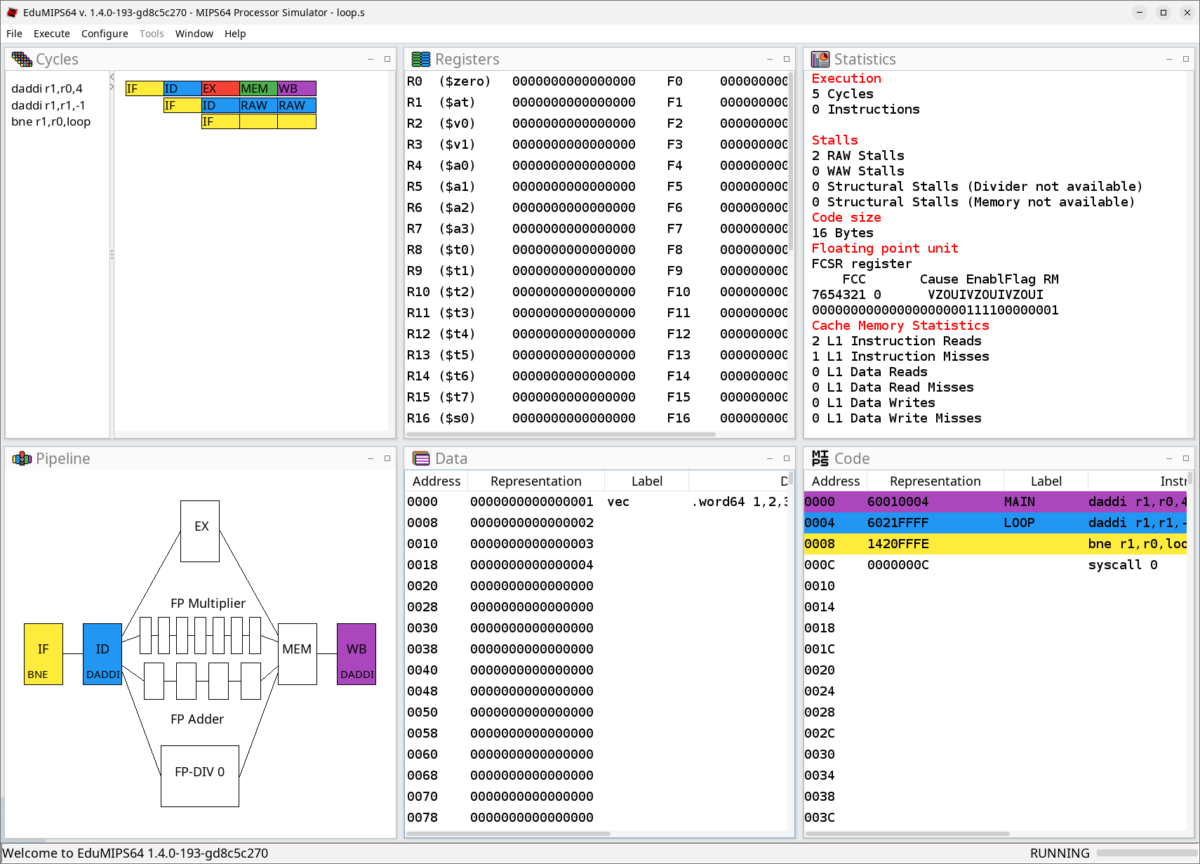
Task: Click the MIPS icon of the Code panel
Action: point(820,459)
